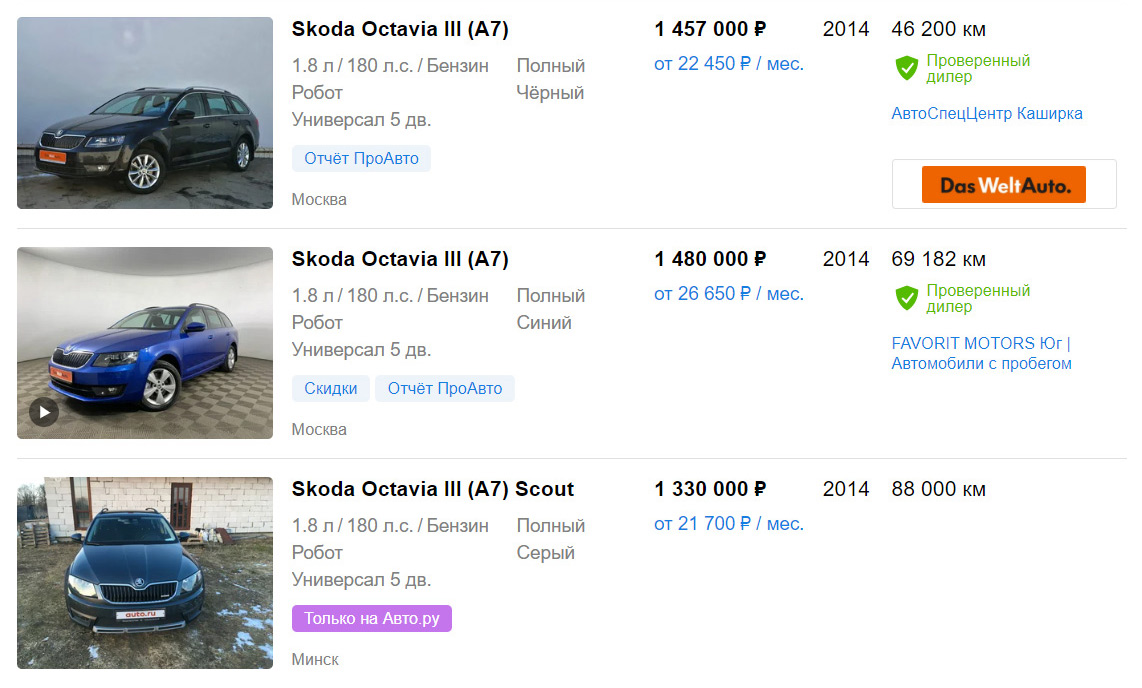This screenshot has width=1142, height=688.
Task: Open the Das WeltAuto banner
Action: tap(1004, 184)
